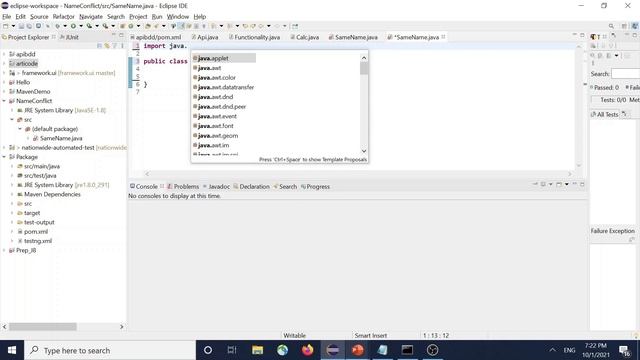Open PowerPoint from the taskbar

pos(358,350)
